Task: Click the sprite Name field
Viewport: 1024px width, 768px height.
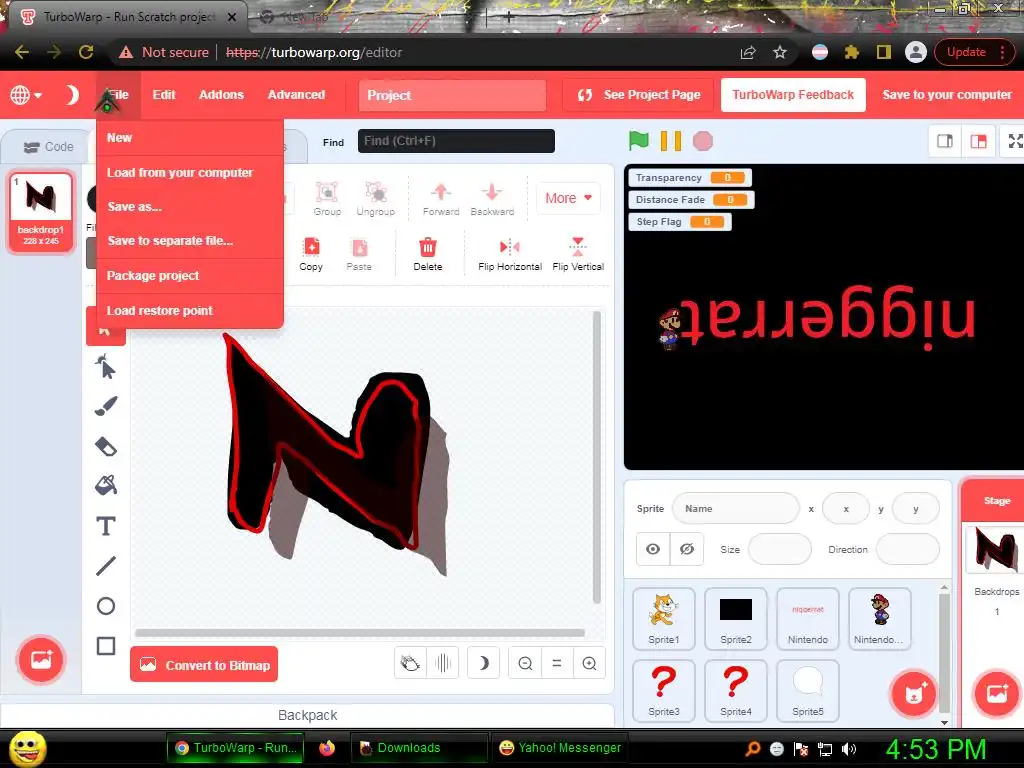Action: click(x=735, y=508)
